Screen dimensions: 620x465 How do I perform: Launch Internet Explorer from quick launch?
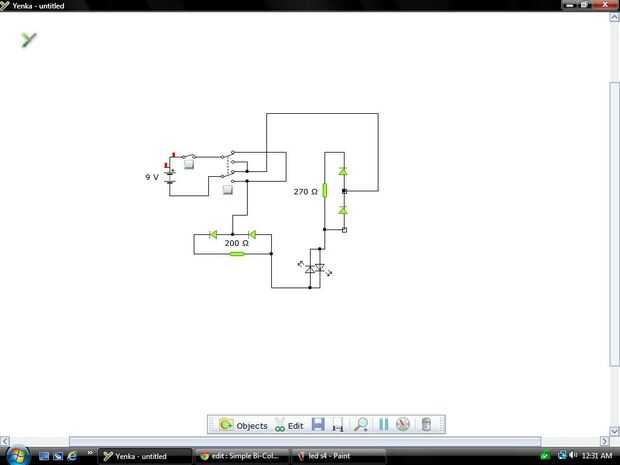point(72,456)
